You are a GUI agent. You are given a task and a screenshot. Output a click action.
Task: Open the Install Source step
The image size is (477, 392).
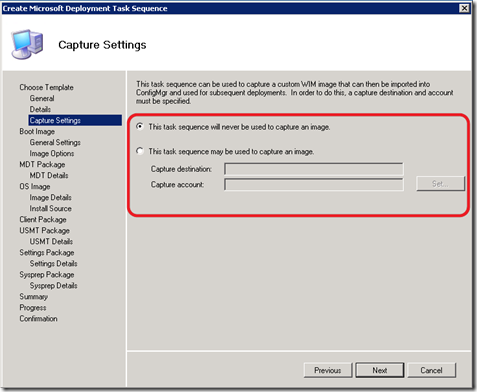50,208
